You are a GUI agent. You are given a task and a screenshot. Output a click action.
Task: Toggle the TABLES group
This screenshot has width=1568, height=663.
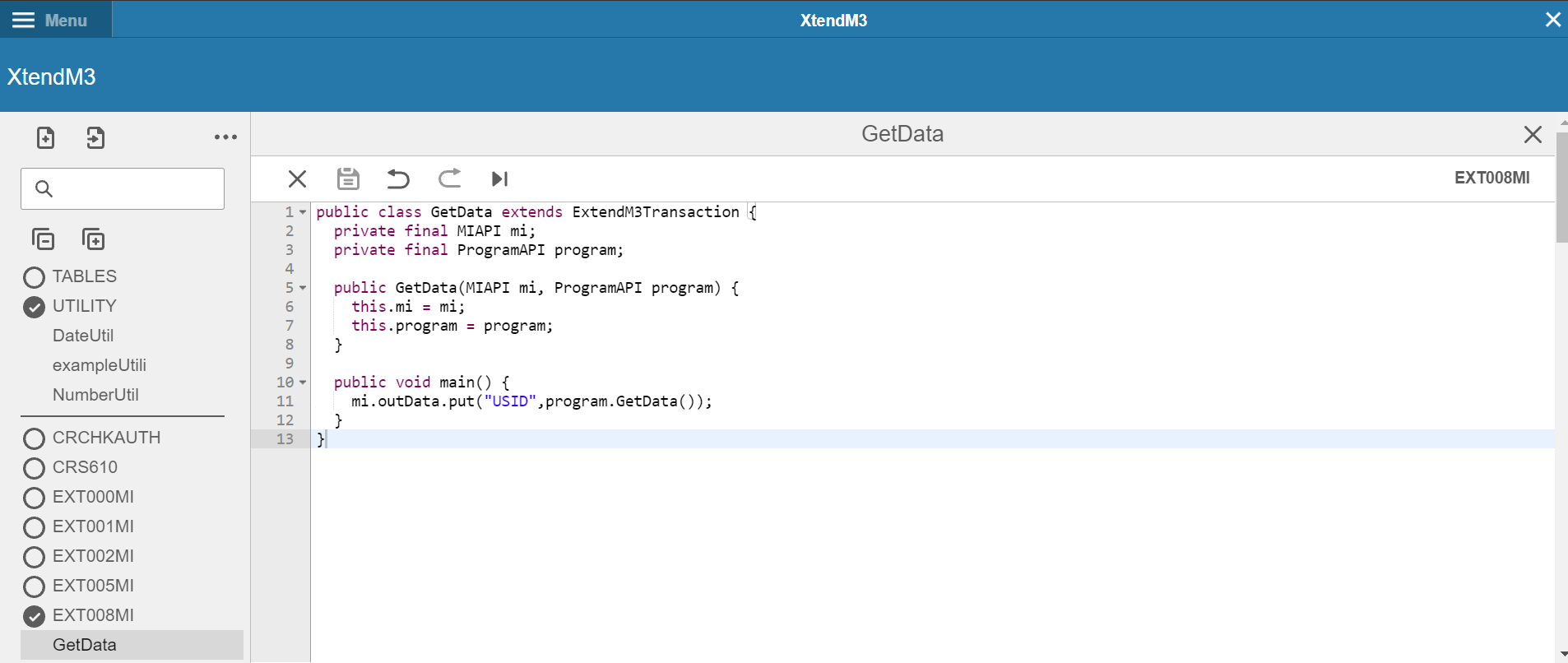pyautogui.click(x=34, y=277)
